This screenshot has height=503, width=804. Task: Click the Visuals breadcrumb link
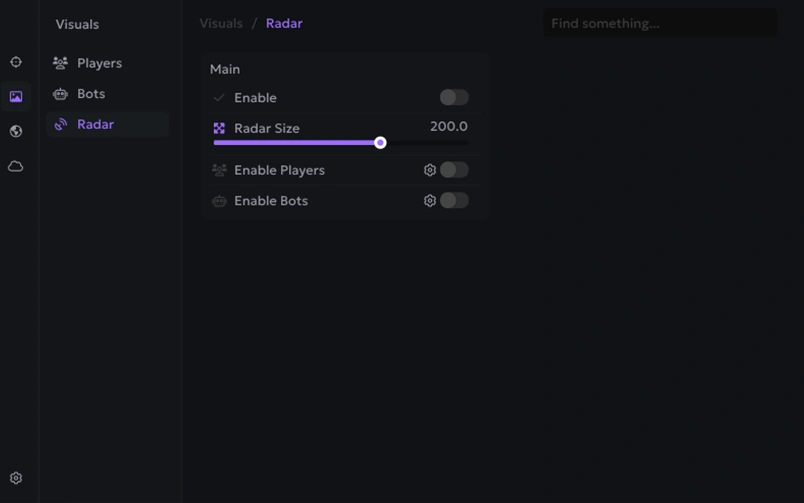[x=221, y=23]
